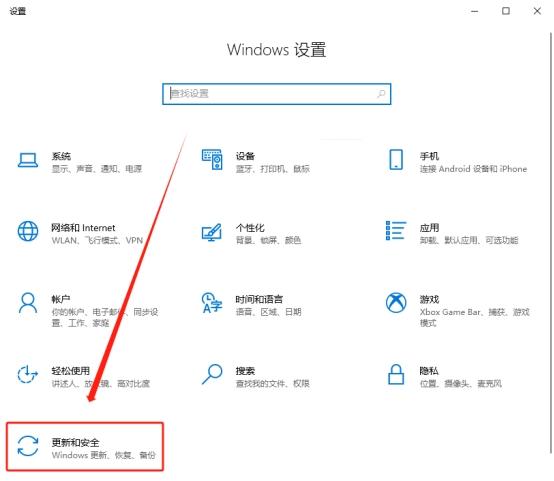The height and width of the screenshot is (481, 554).
Task: Select the 系统 settings label
Action: point(61,156)
